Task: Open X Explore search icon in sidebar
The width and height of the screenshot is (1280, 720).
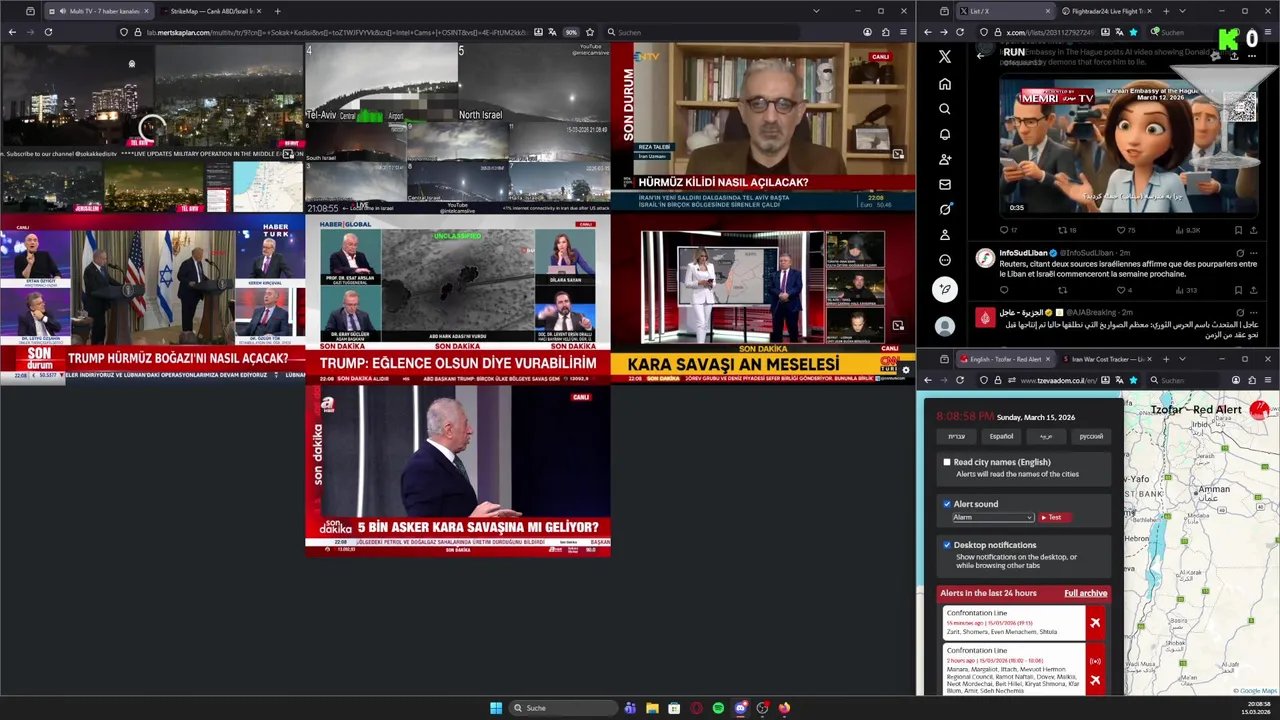Action: pos(945,109)
